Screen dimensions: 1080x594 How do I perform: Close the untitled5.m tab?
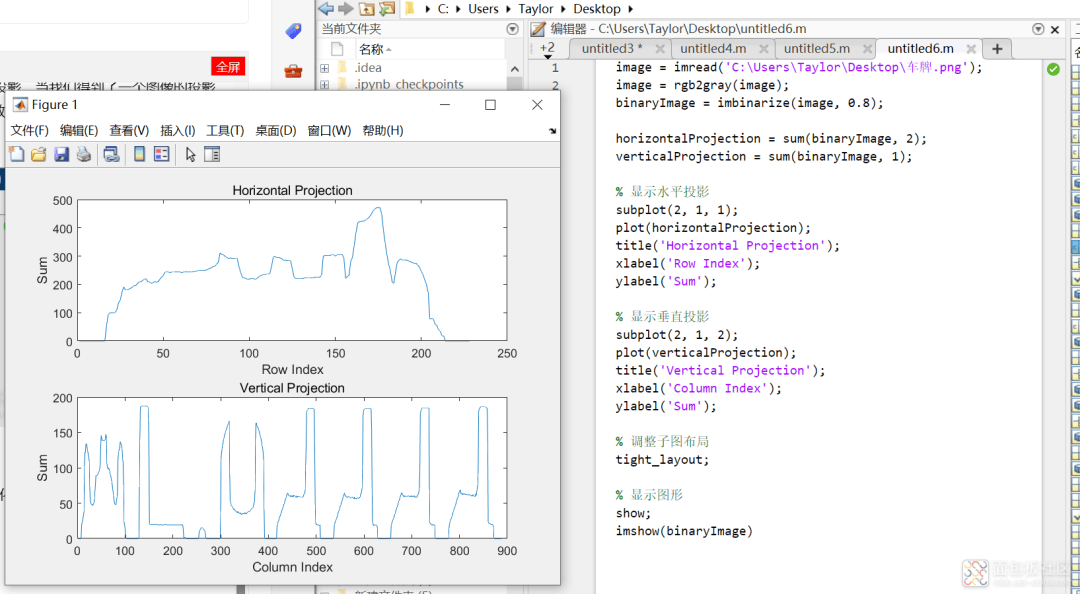(867, 49)
